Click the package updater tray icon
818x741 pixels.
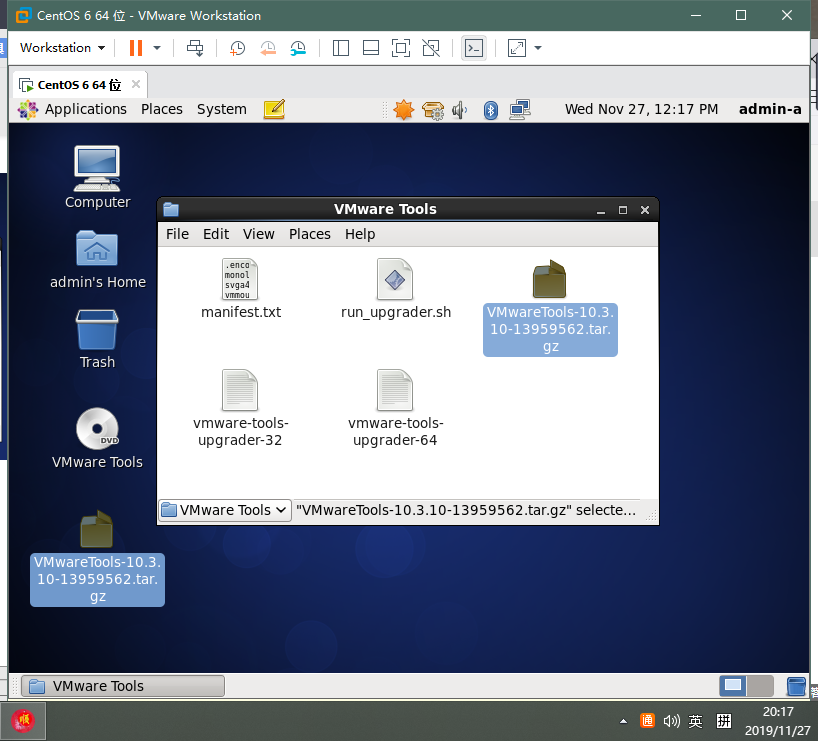pos(433,110)
